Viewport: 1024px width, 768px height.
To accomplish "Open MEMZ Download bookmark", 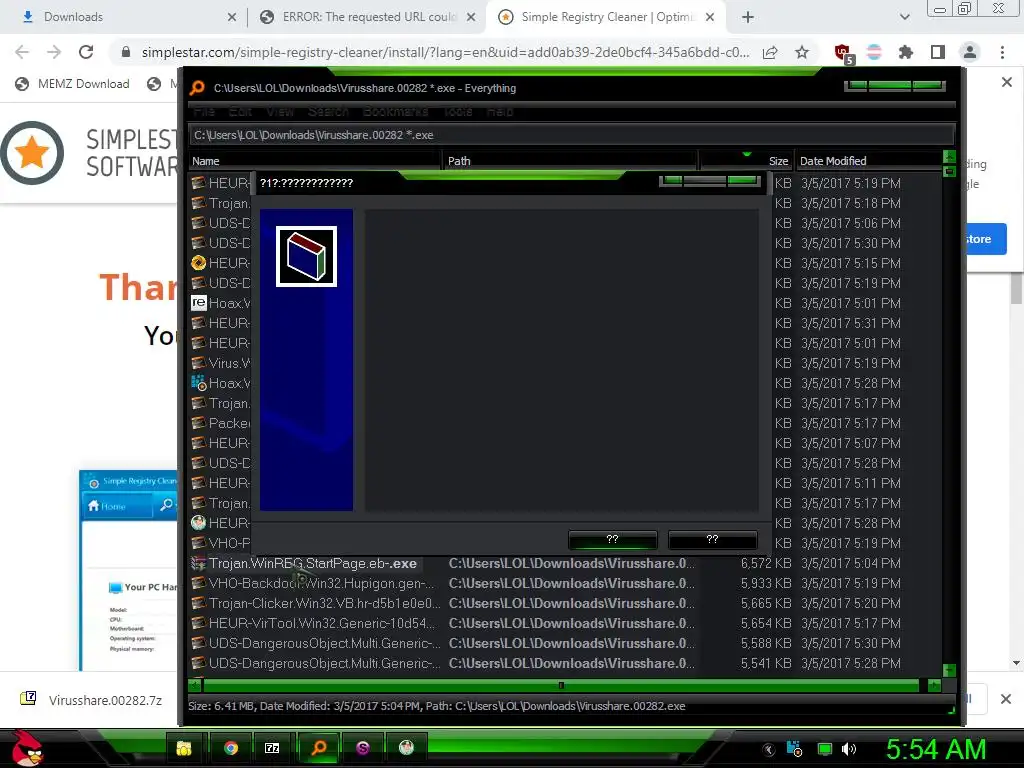I will click(x=72, y=84).
